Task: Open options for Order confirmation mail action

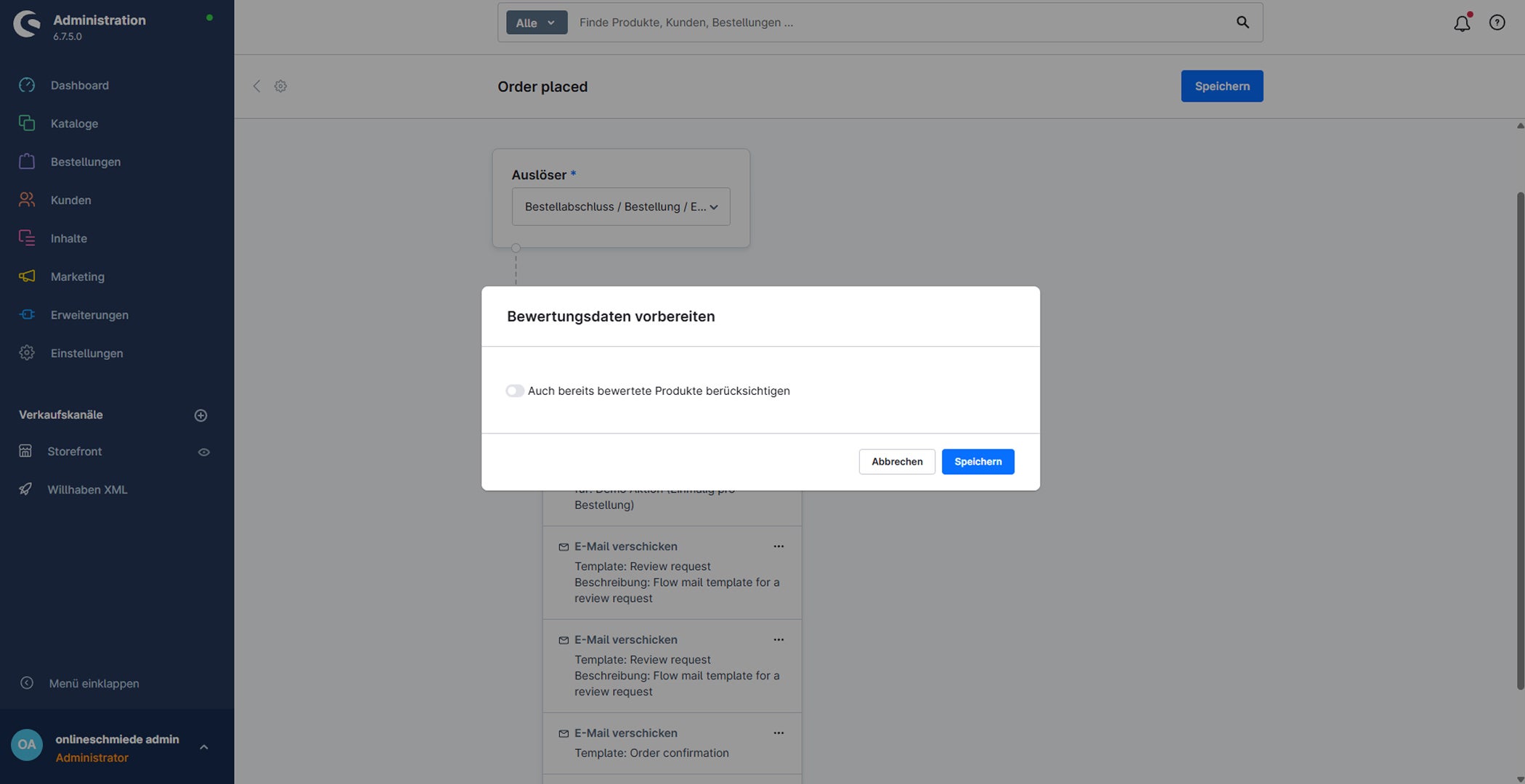Action: 778,733
